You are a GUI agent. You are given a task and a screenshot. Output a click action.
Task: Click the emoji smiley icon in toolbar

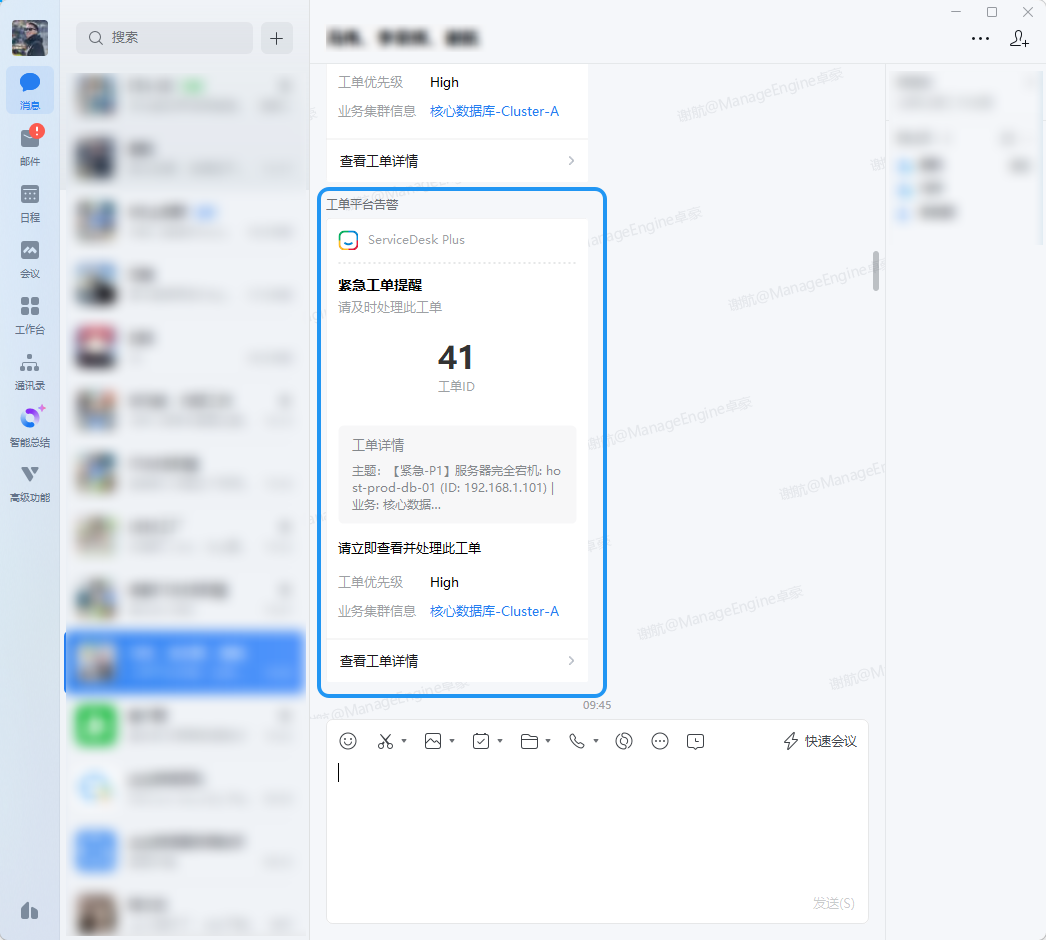tap(348, 741)
